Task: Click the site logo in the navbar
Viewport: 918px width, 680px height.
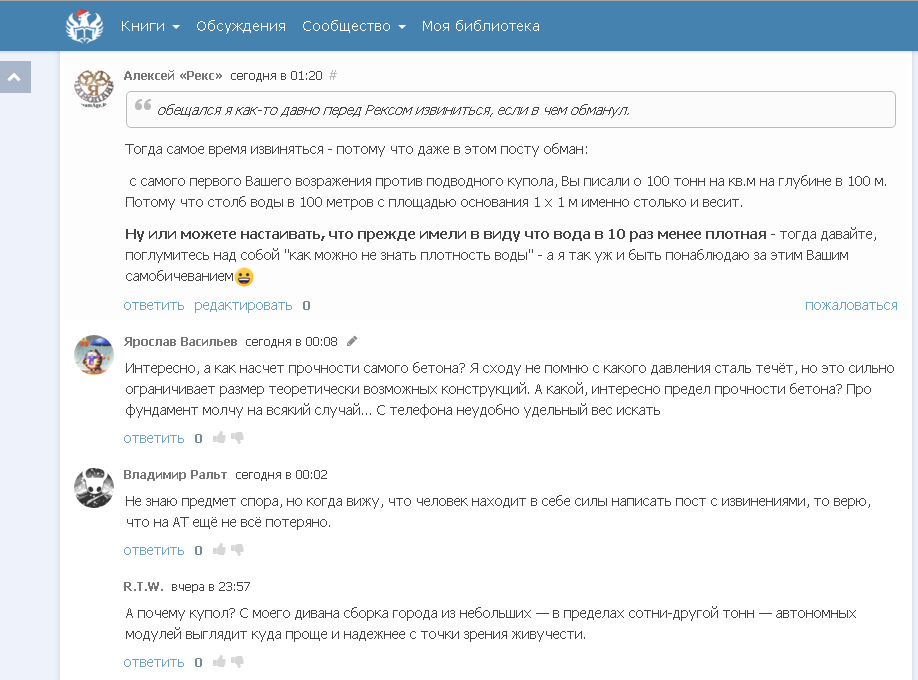Action: 84,26
